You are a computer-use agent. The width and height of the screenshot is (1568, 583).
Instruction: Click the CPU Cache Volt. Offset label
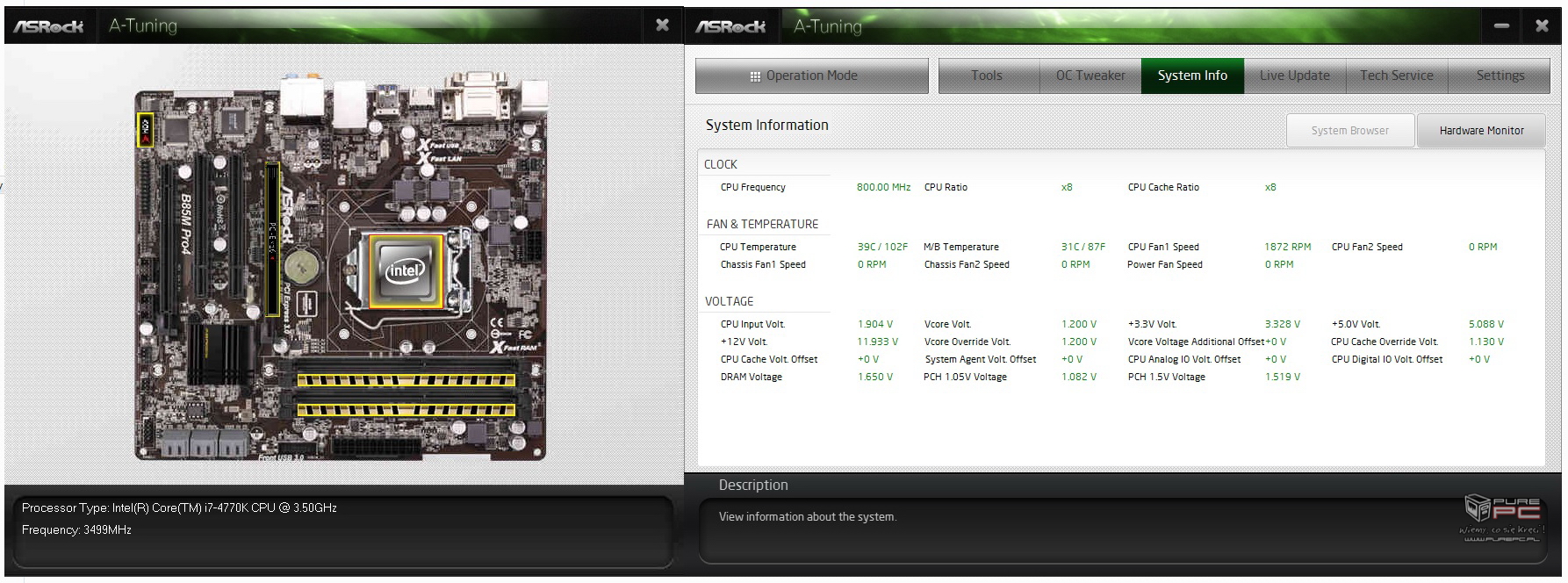coord(769,359)
